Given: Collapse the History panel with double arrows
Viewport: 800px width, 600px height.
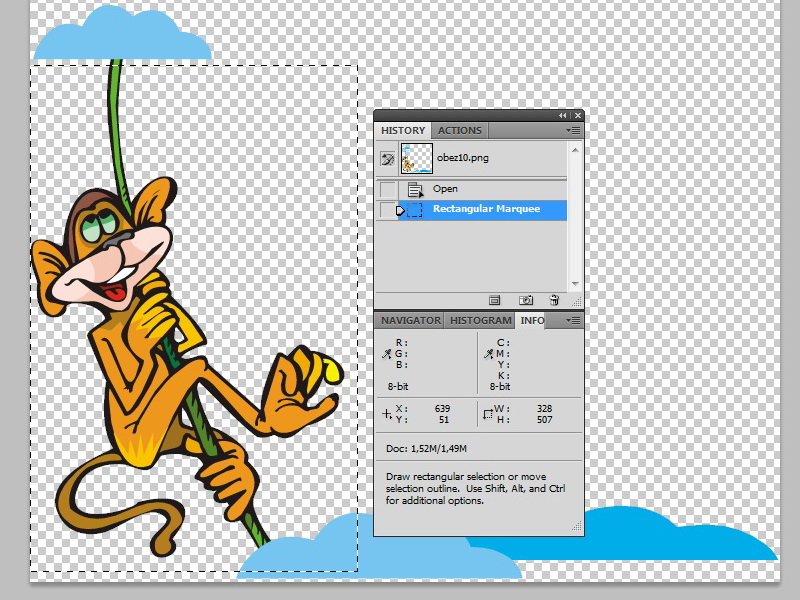Looking at the screenshot, I should click(x=562, y=115).
